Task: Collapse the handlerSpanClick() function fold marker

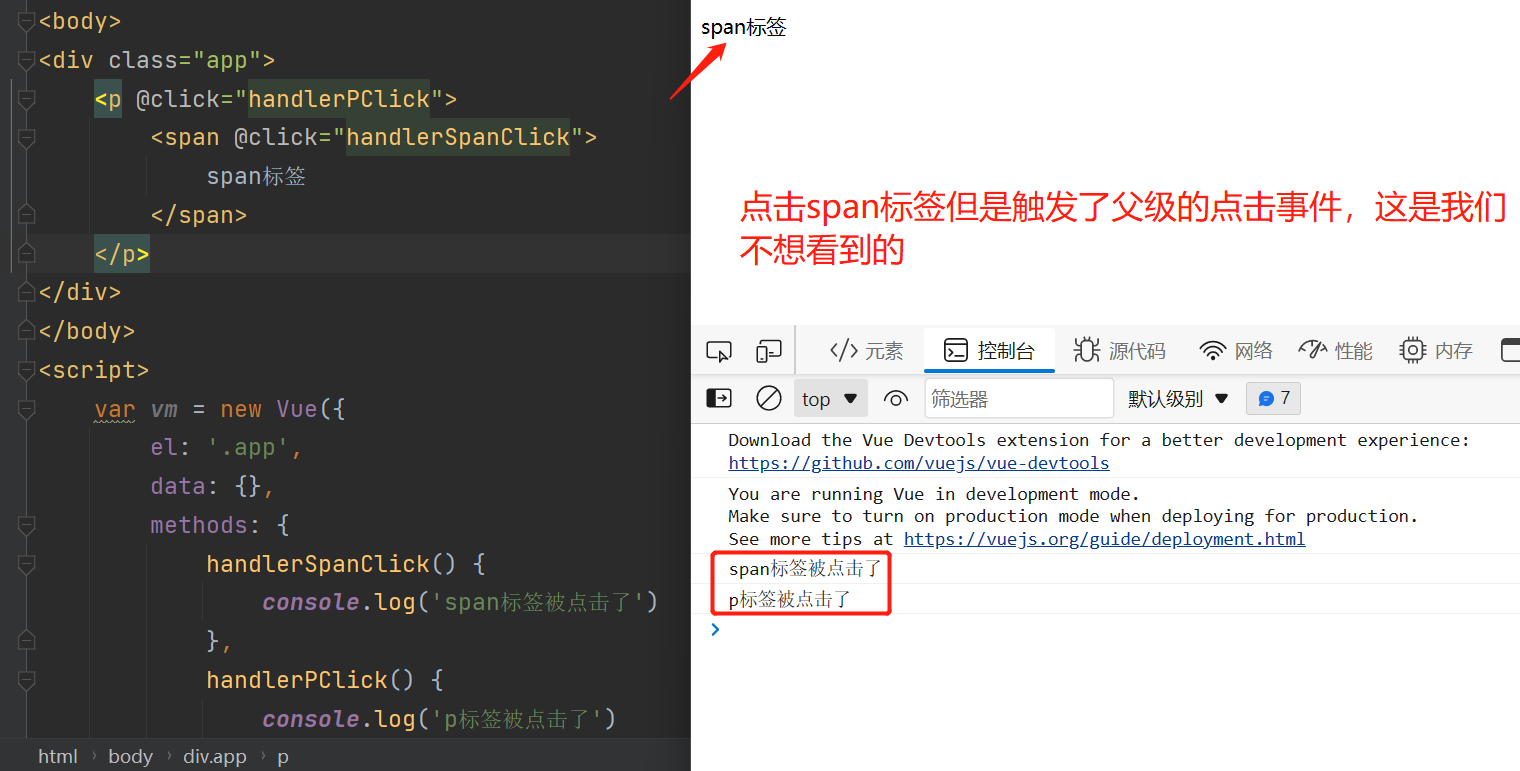Action: pyautogui.click(x=27, y=564)
